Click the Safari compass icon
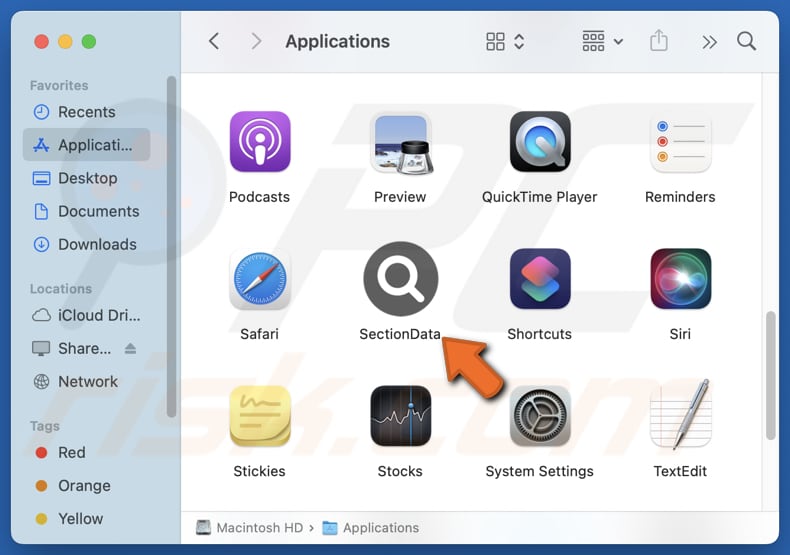 (x=260, y=280)
